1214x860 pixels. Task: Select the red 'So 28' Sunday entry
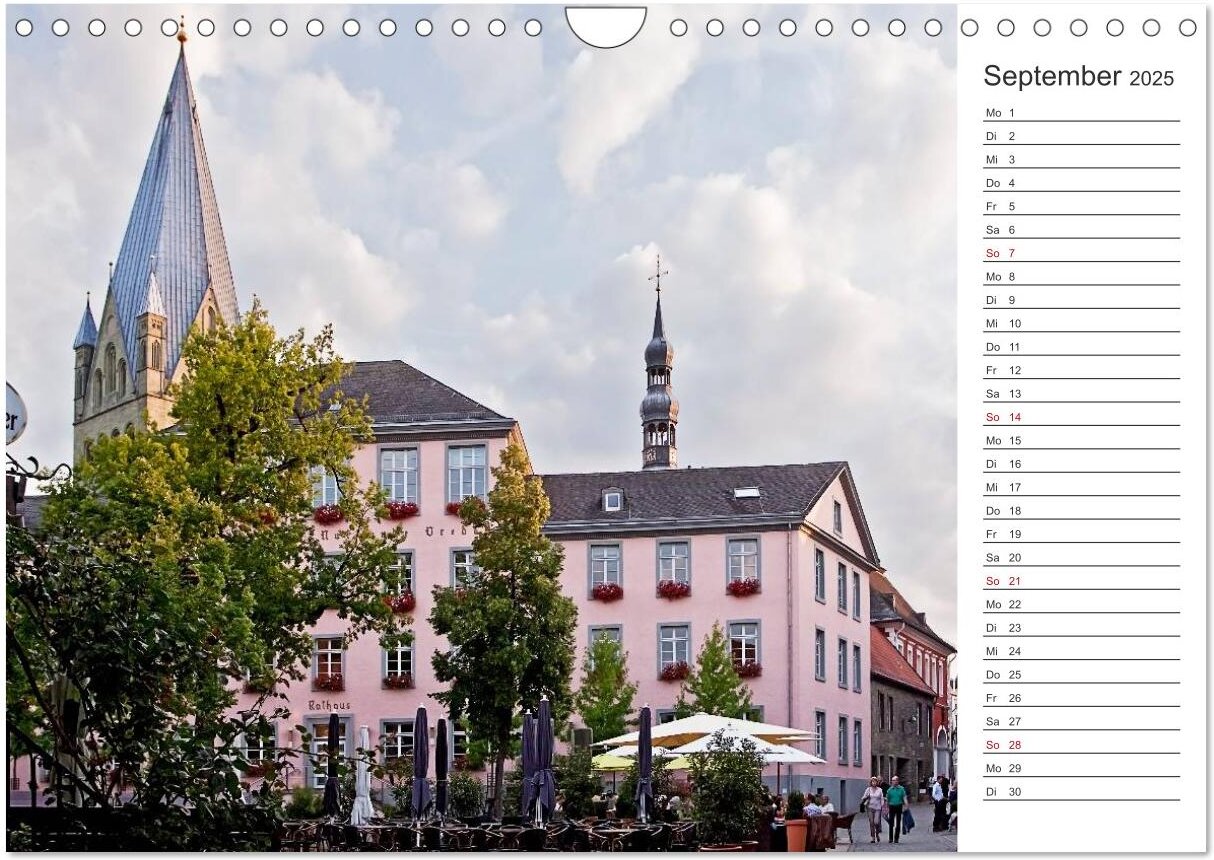1081,745
